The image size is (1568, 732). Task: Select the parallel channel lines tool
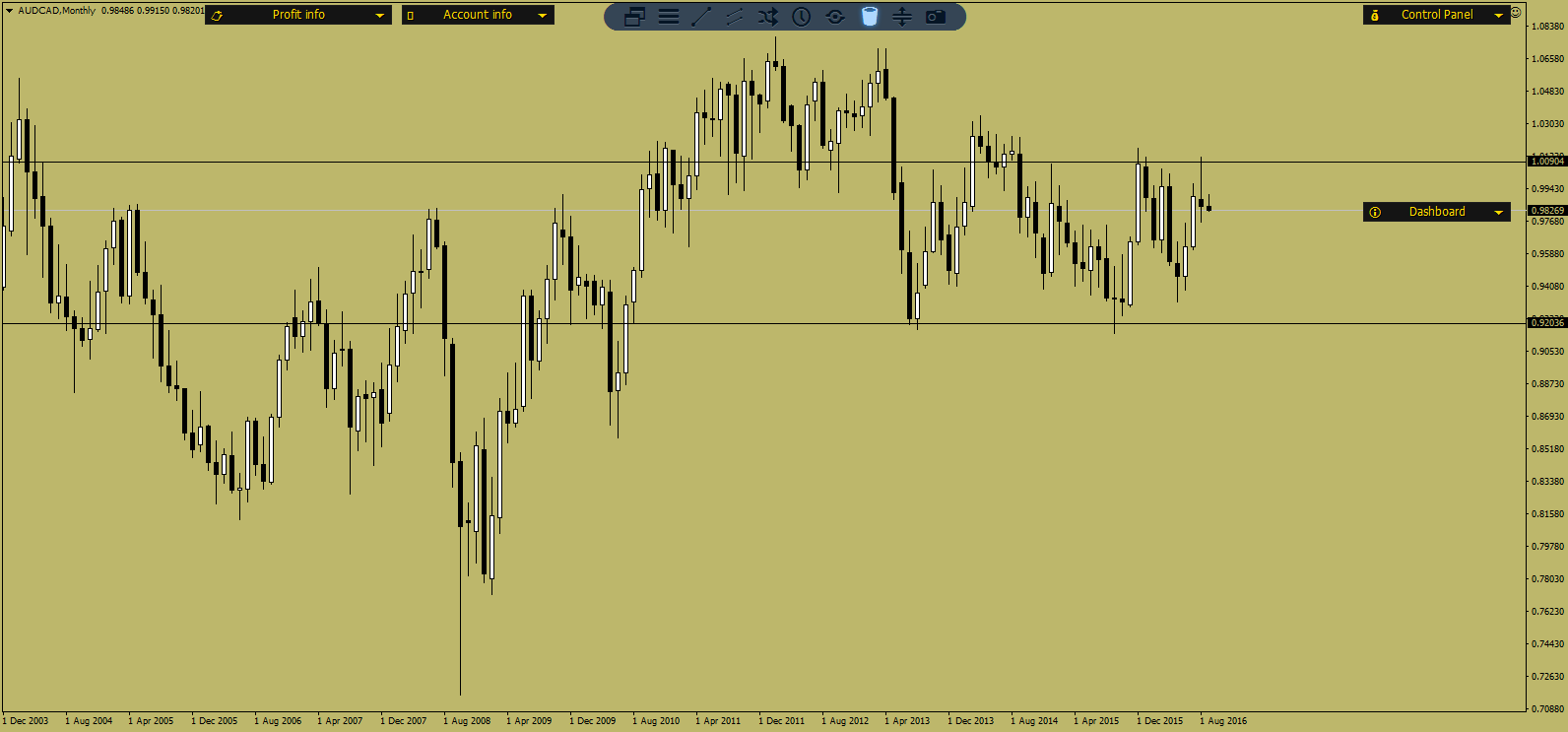[x=735, y=17]
